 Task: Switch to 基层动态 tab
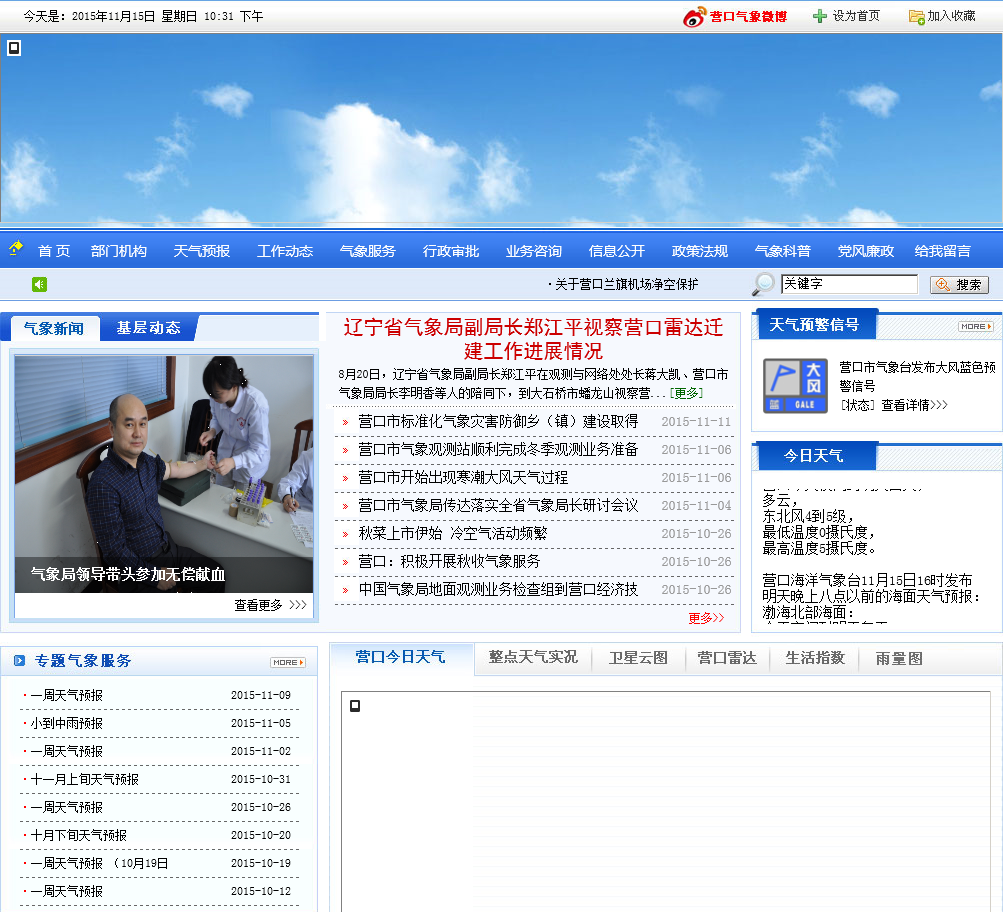click(148, 327)
